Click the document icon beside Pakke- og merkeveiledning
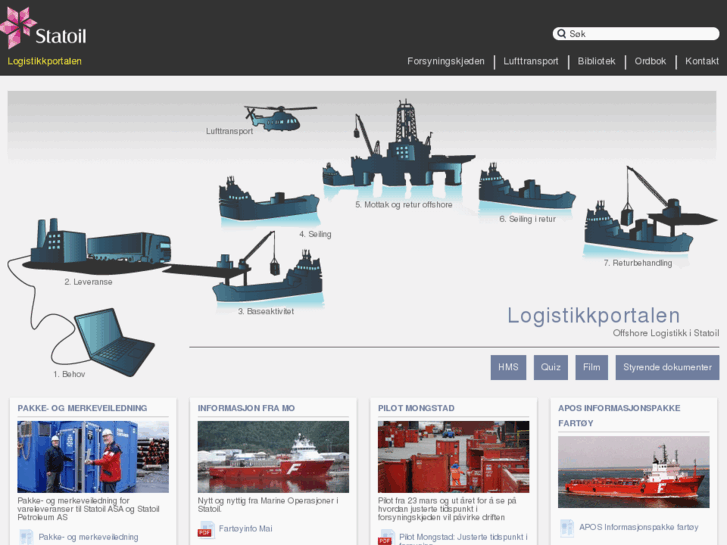 point(26,537)
